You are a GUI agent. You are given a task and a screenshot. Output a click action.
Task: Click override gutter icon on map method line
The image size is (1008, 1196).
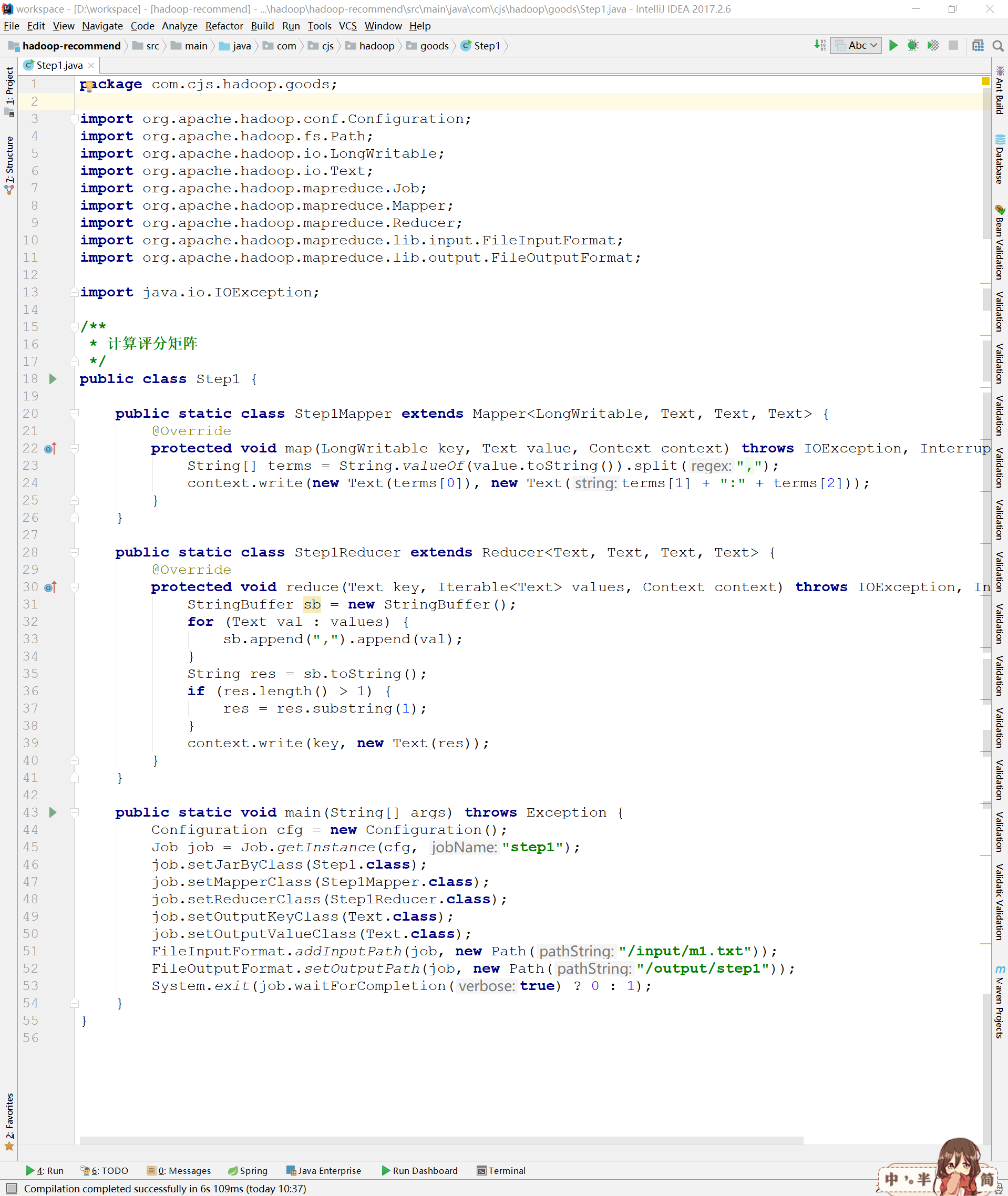point(50,449)
